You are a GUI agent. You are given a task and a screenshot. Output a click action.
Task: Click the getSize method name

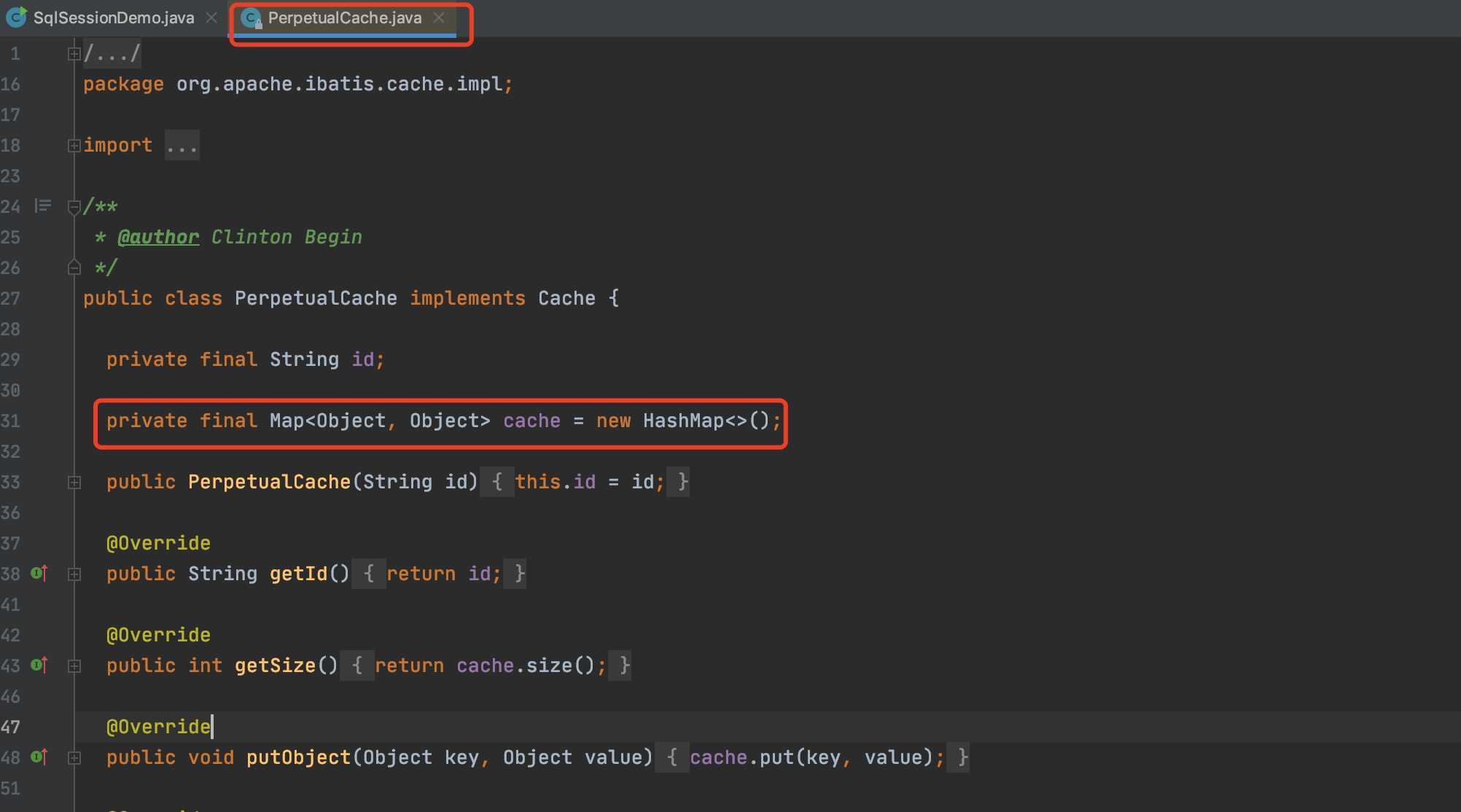pyautogui.click(x=275, y=665)
